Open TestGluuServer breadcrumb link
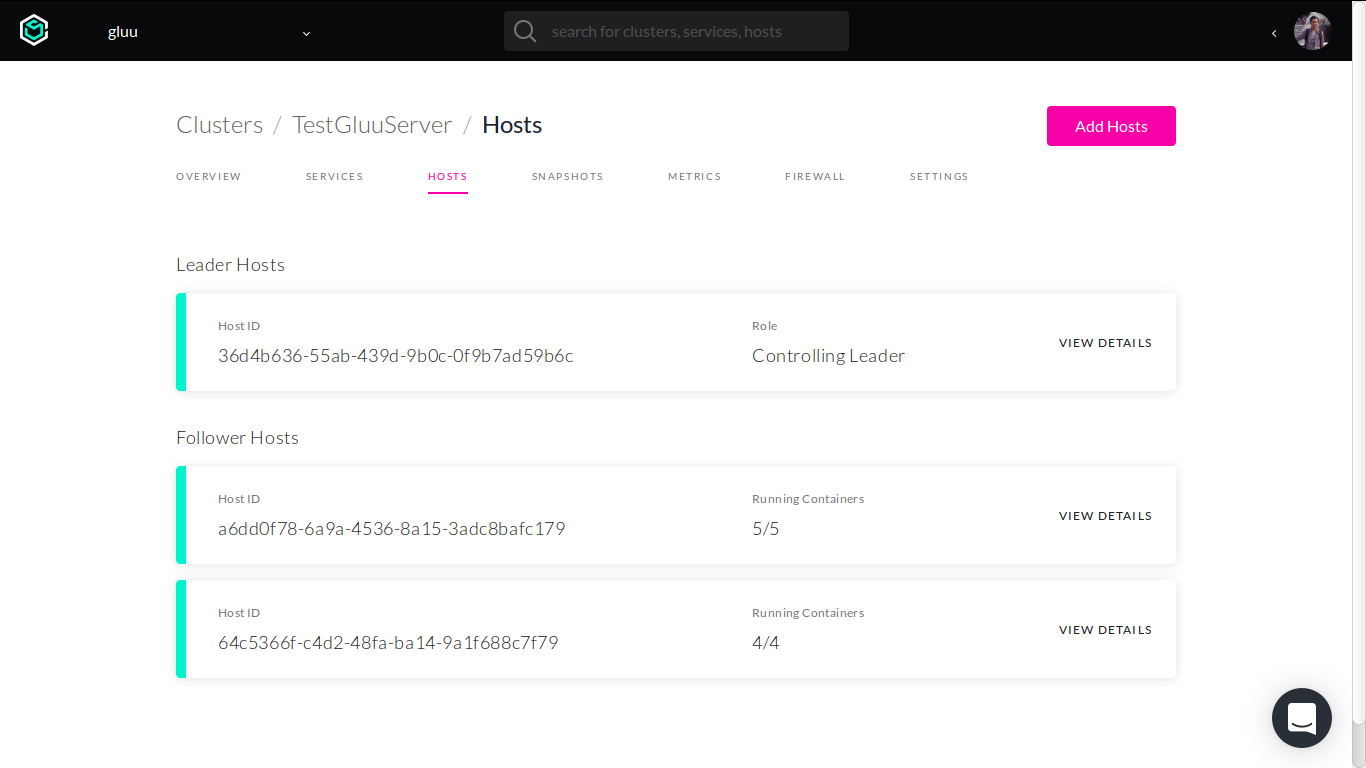1366x768 pixels. click(x=372, y=125)
